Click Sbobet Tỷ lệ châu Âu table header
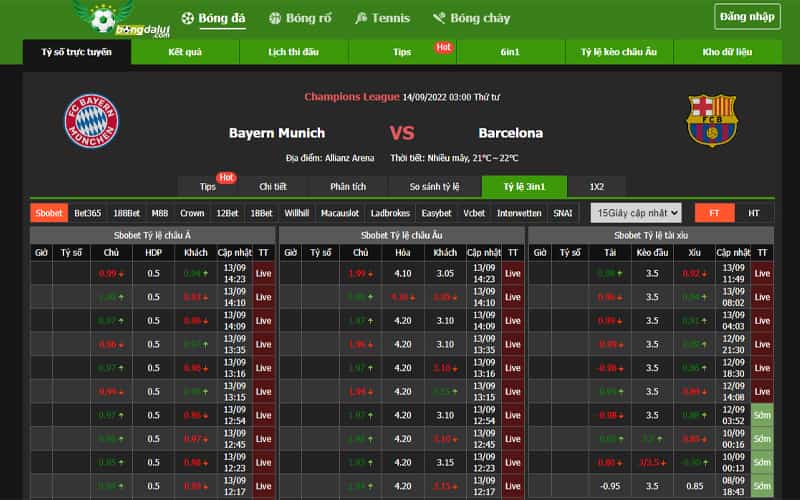 tap(402, 236)
